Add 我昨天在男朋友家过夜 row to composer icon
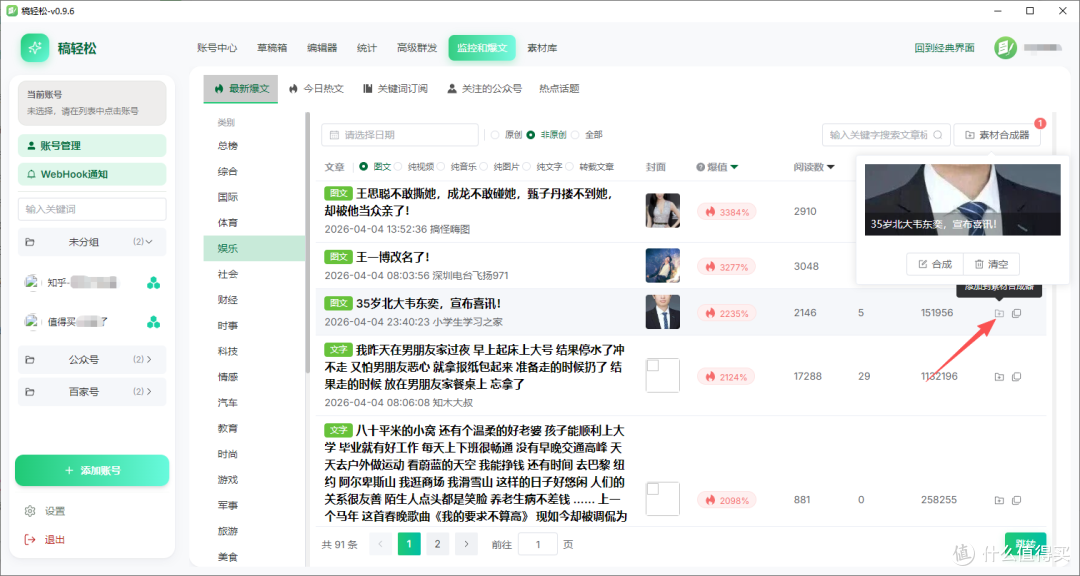Screen dimensions: 1080x576 click(x=999, y=377)
